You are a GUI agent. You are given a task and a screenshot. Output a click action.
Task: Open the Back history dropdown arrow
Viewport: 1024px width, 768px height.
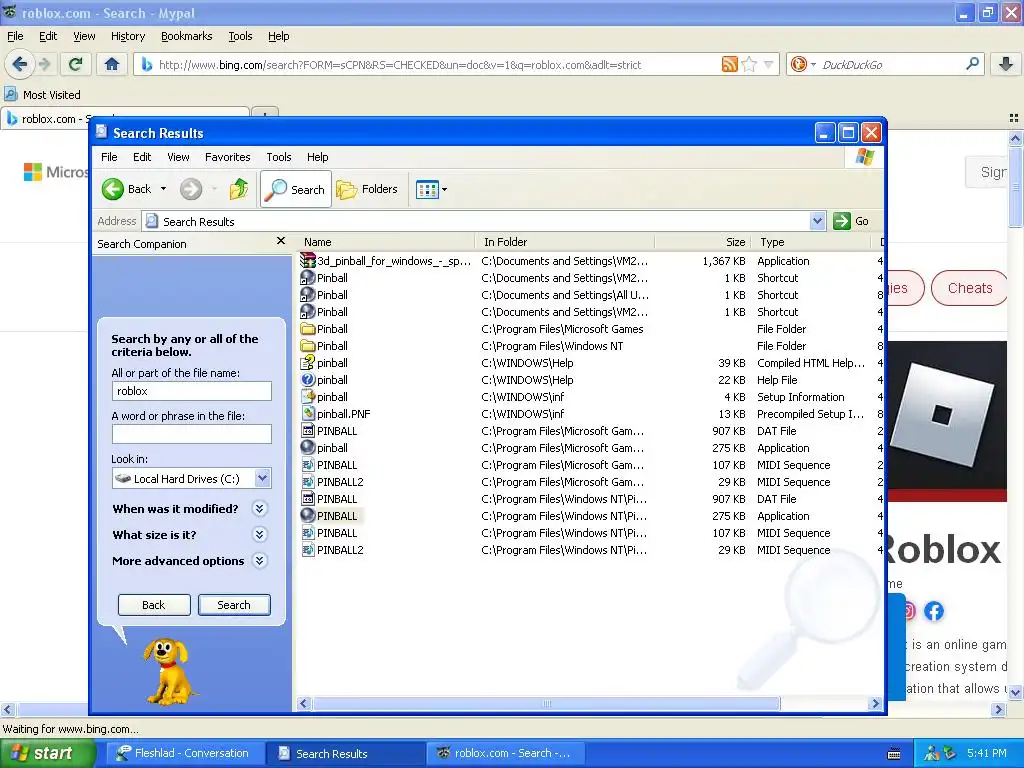tap(163, 189)
